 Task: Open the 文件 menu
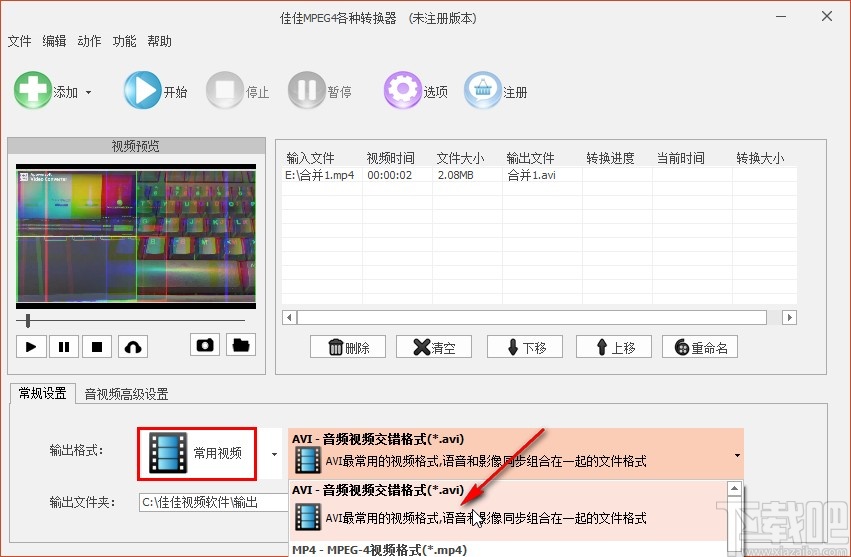click(x=20, y=41)
